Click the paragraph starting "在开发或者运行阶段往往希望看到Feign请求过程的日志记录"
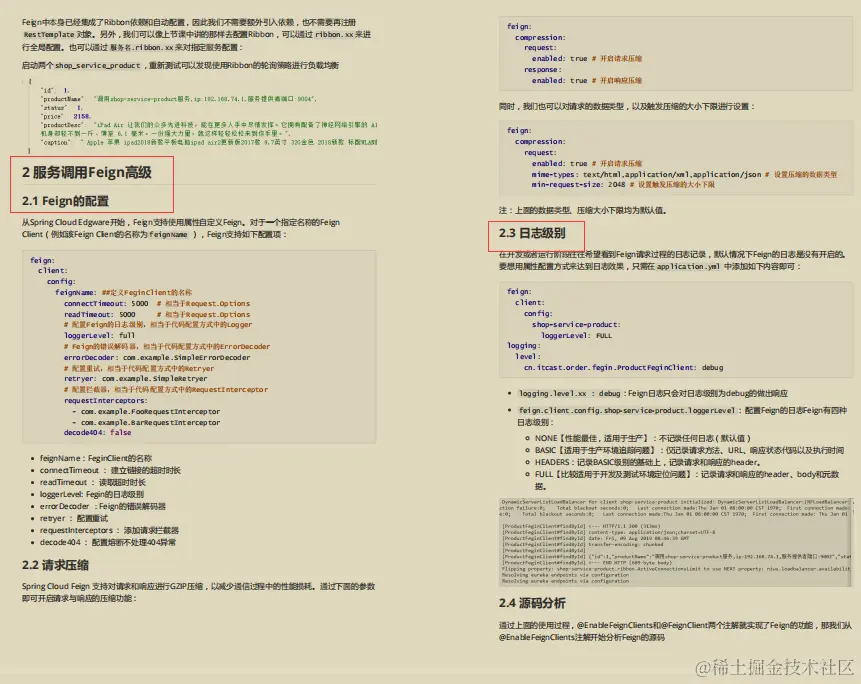Screen dimensions: 861x684 click(x=672, y=260)
